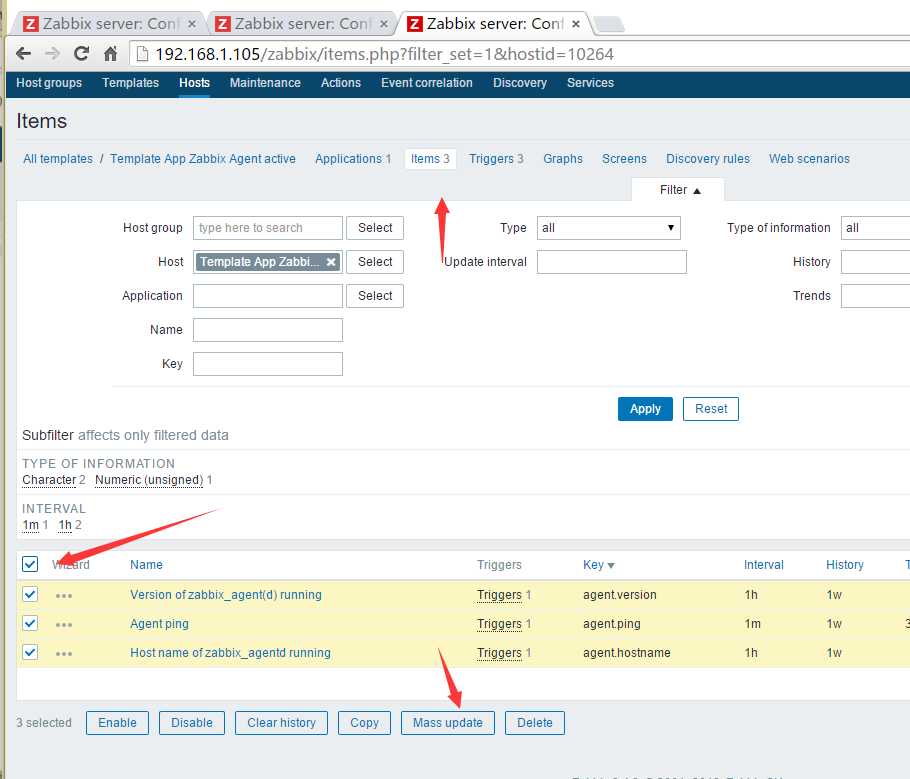Viewport: 910px width, 779px height.
Task: Click the Application input field
Action: [x=268, y=295]
